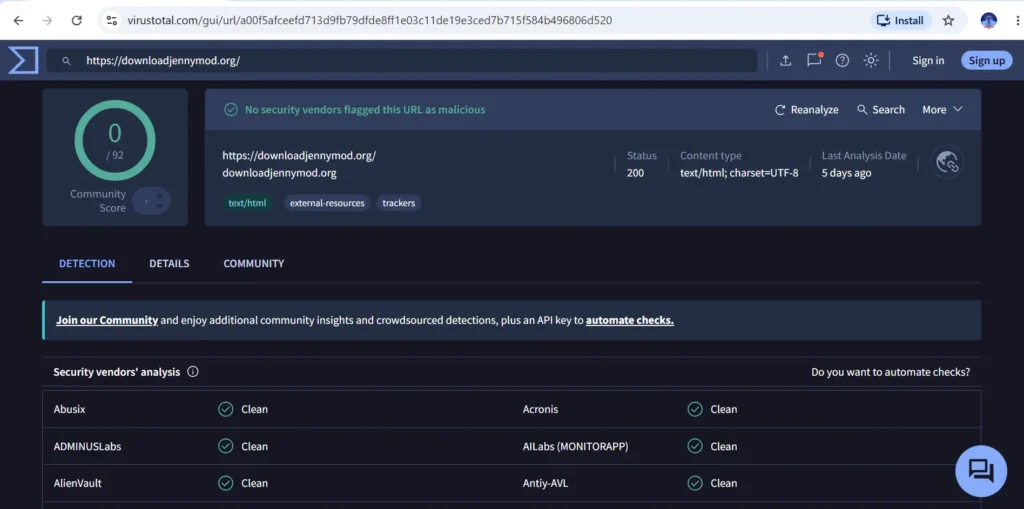Screen dimensions: 1024x509
Task: Reload the page with the refresh icon
Action: (76, 20)
